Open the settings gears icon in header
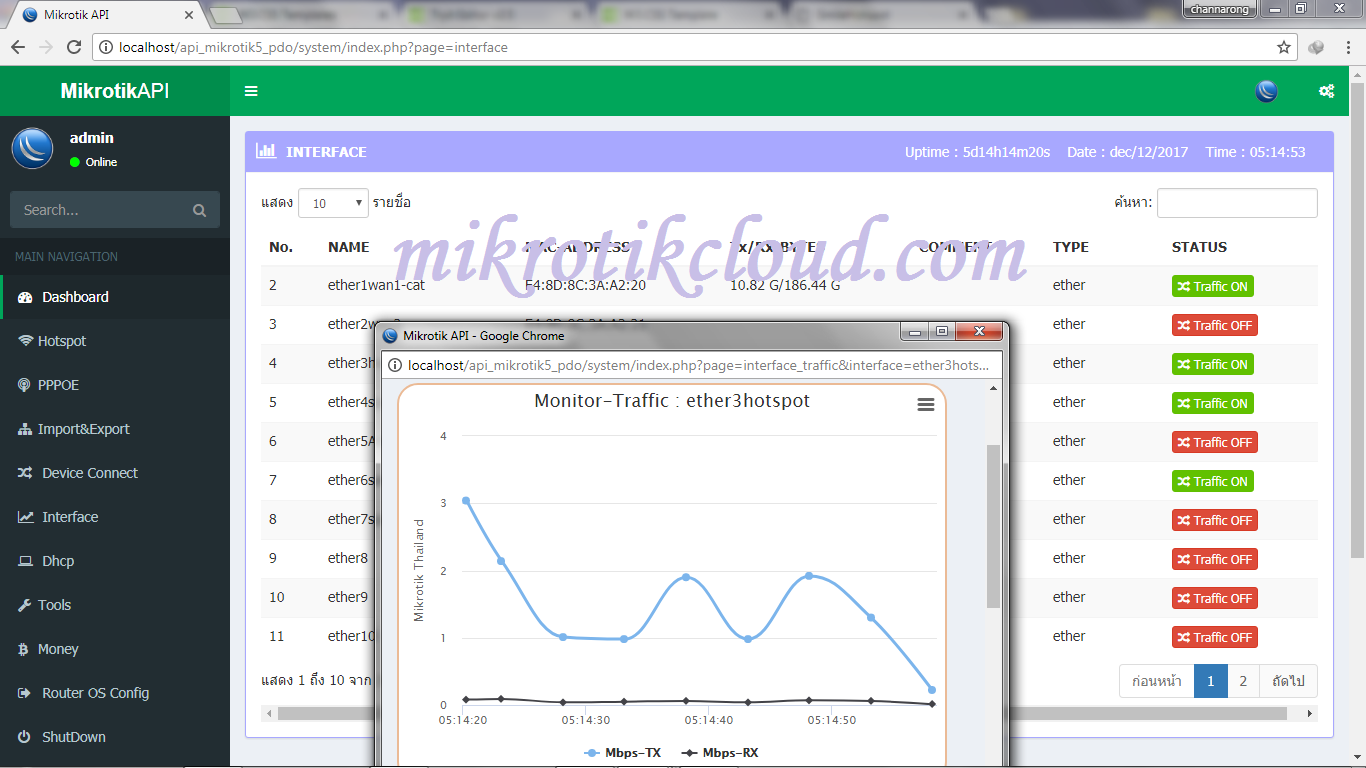 click(x=1326, y=91)
